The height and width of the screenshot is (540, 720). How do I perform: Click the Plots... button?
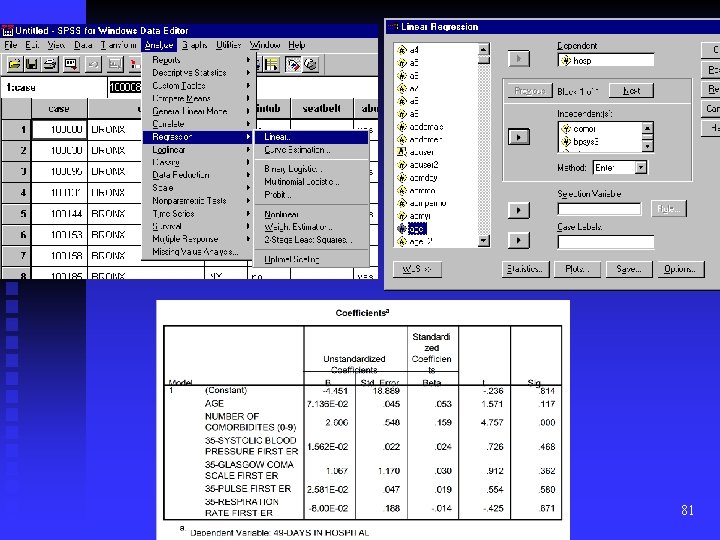click(x=578, y=269)
